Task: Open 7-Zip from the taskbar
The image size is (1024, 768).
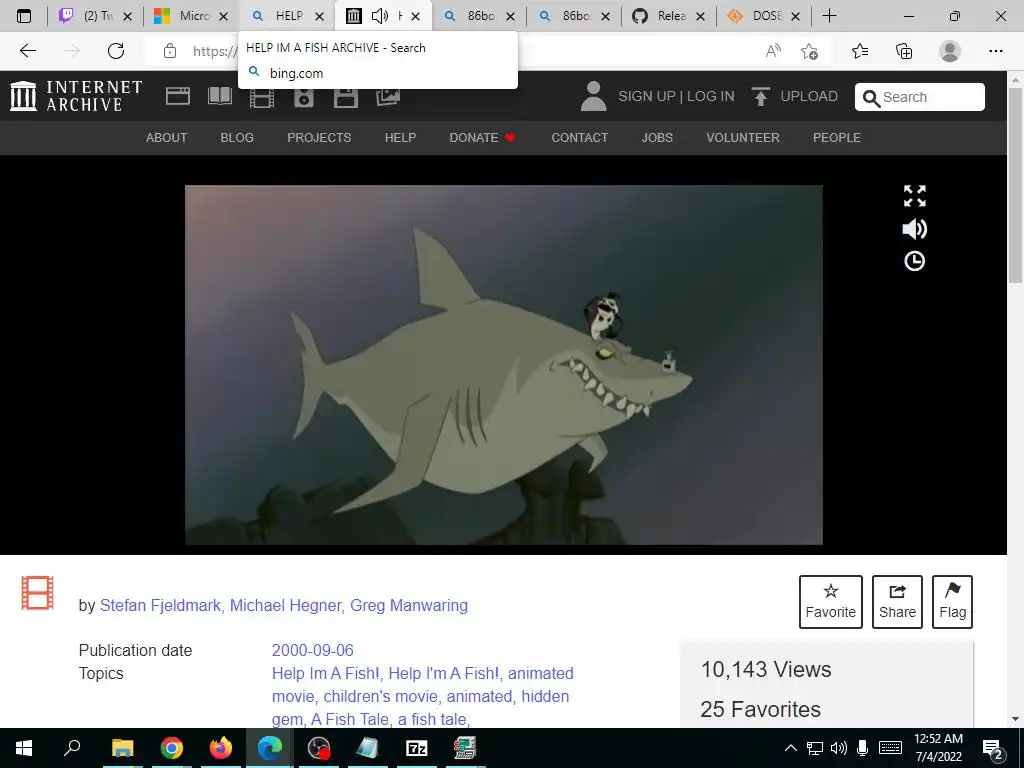Action: pos(416,748)
